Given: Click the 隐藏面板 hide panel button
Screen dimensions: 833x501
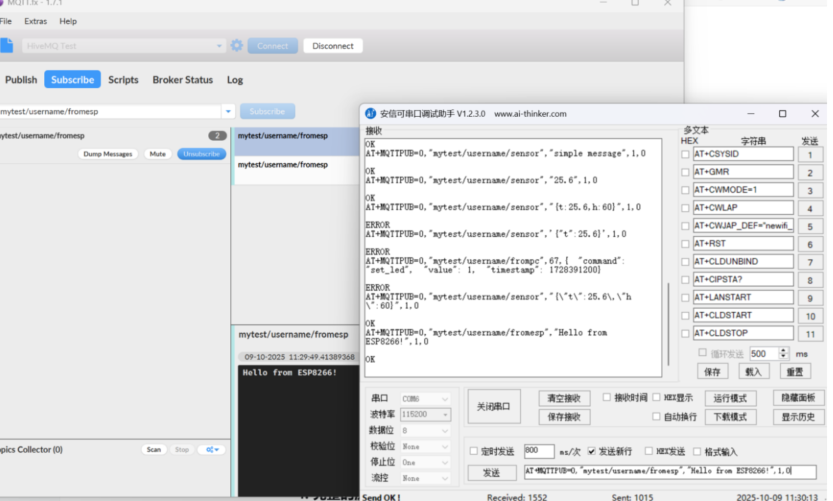Looking at the screenshot, I should [798, 398].
